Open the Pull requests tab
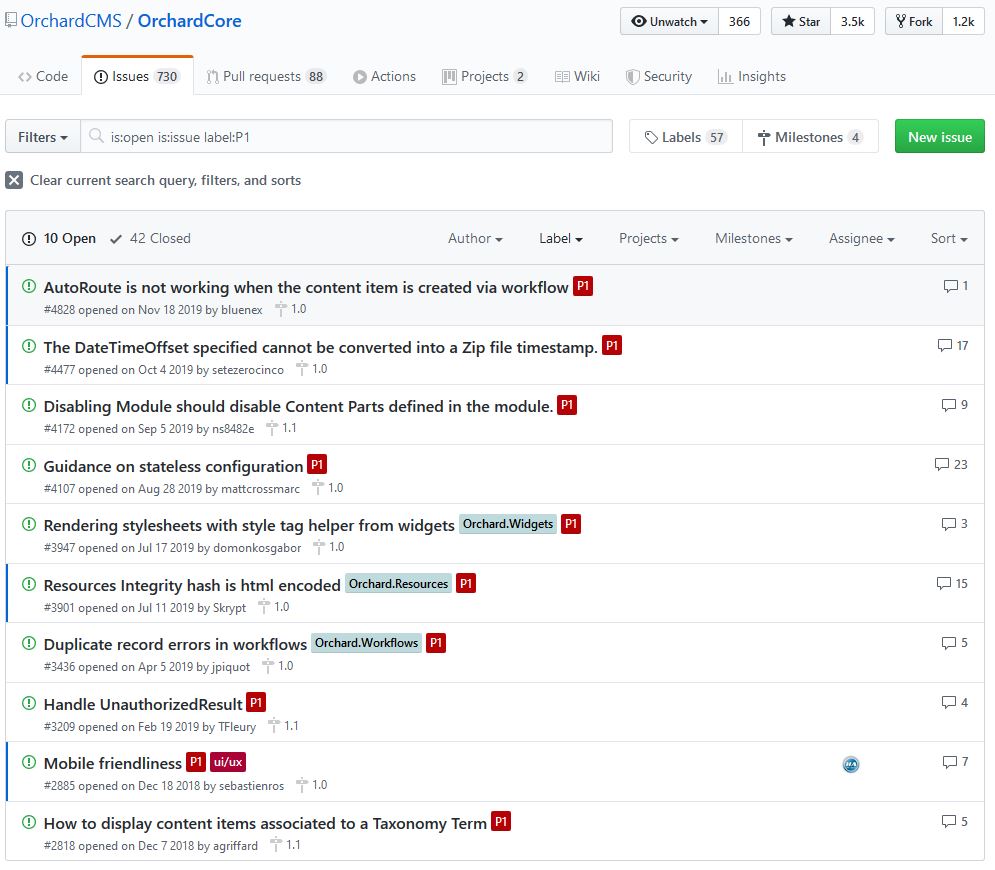Image resolution: width=995 pixels, height=870 pixels. tap(266, 76)
